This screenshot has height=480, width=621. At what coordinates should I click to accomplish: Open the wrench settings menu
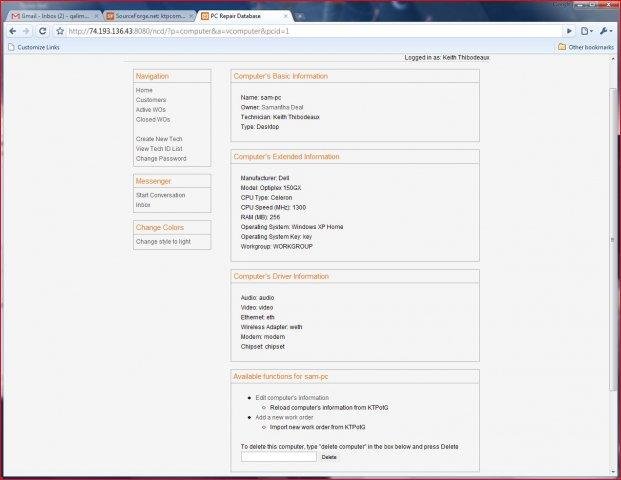[606, 31]
